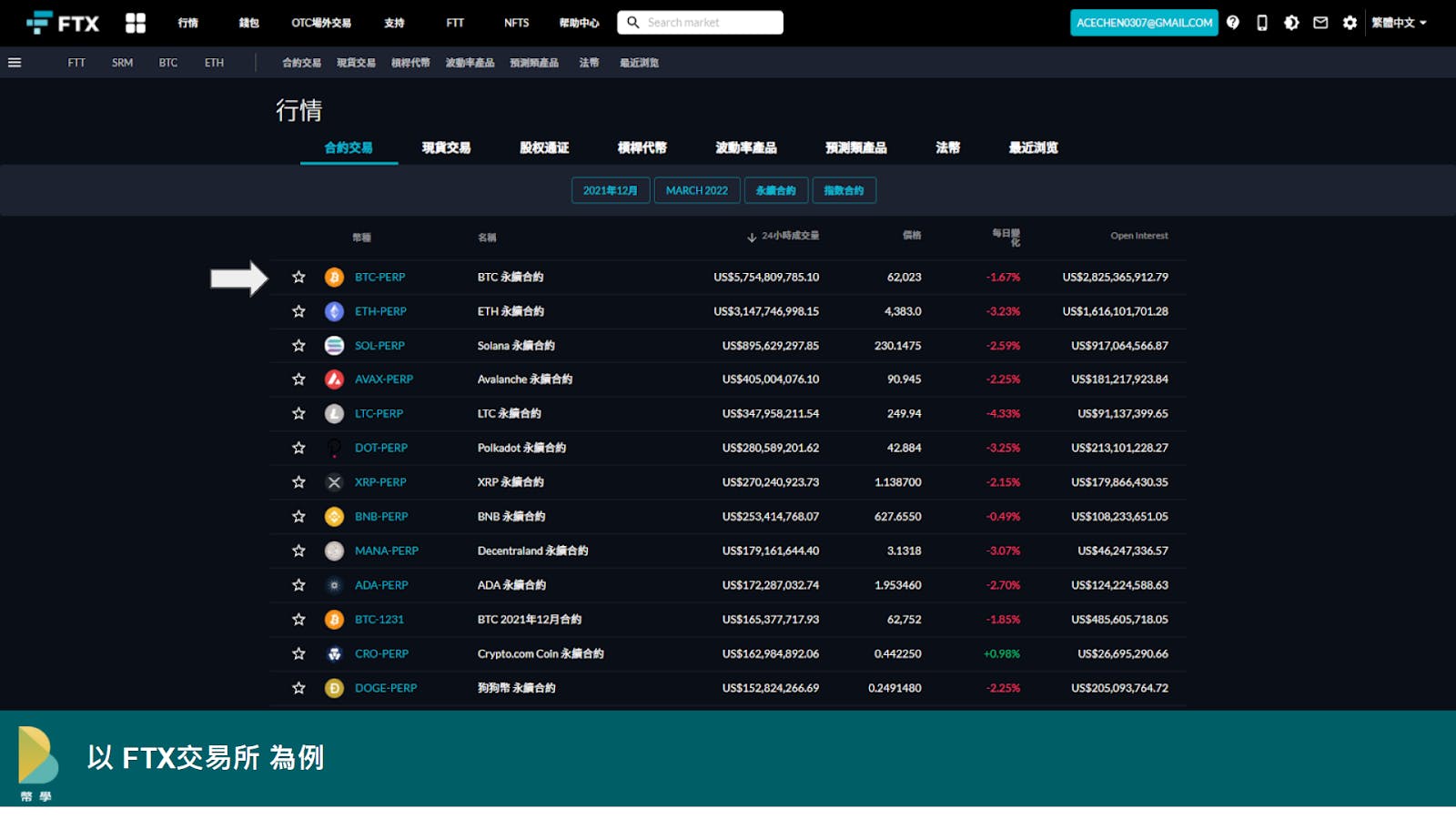The height and width of the screenshot is (819, 1456).
Task: Open the FTX apps grid icon
Action: coord(136,23)
